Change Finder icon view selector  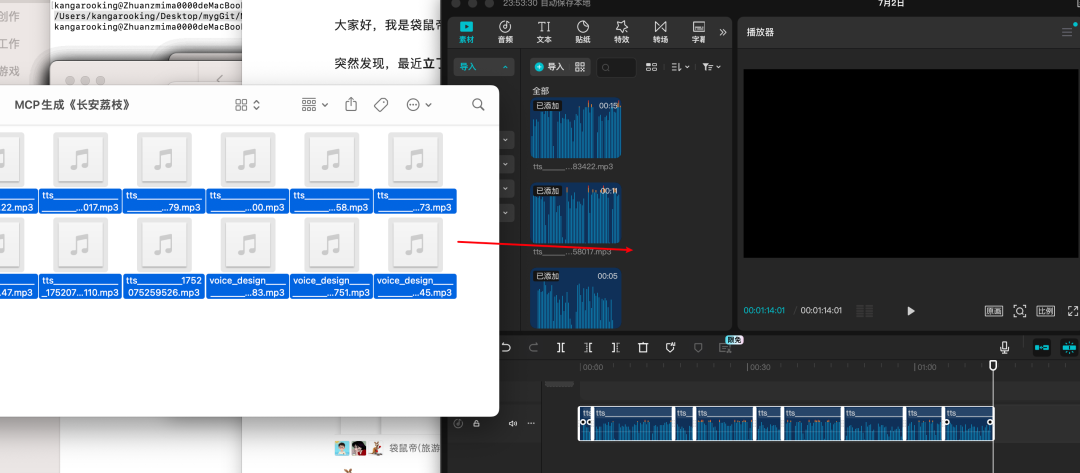point(247,105)
